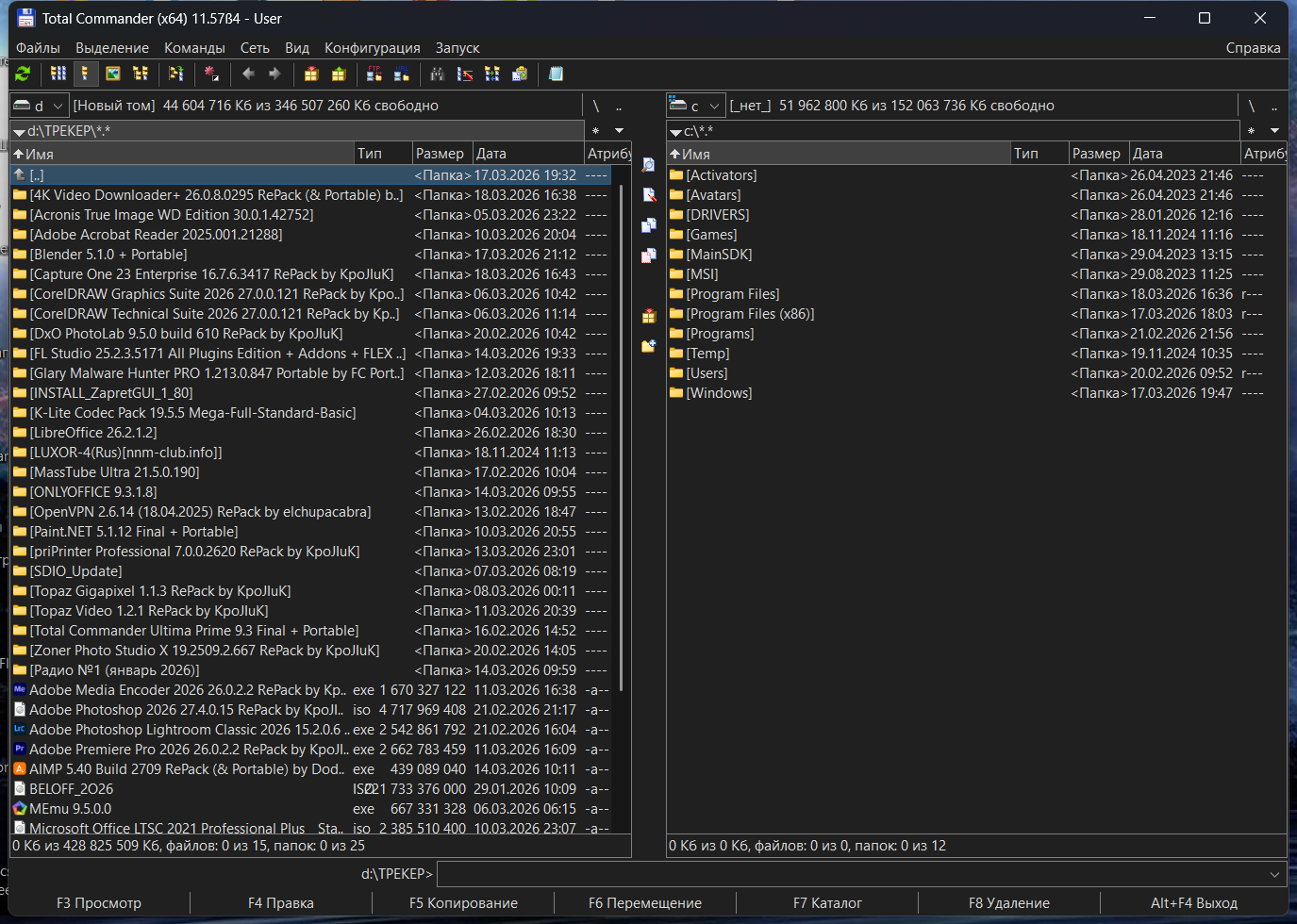Open file search with the binoculars icon

[x=437, y=74]
